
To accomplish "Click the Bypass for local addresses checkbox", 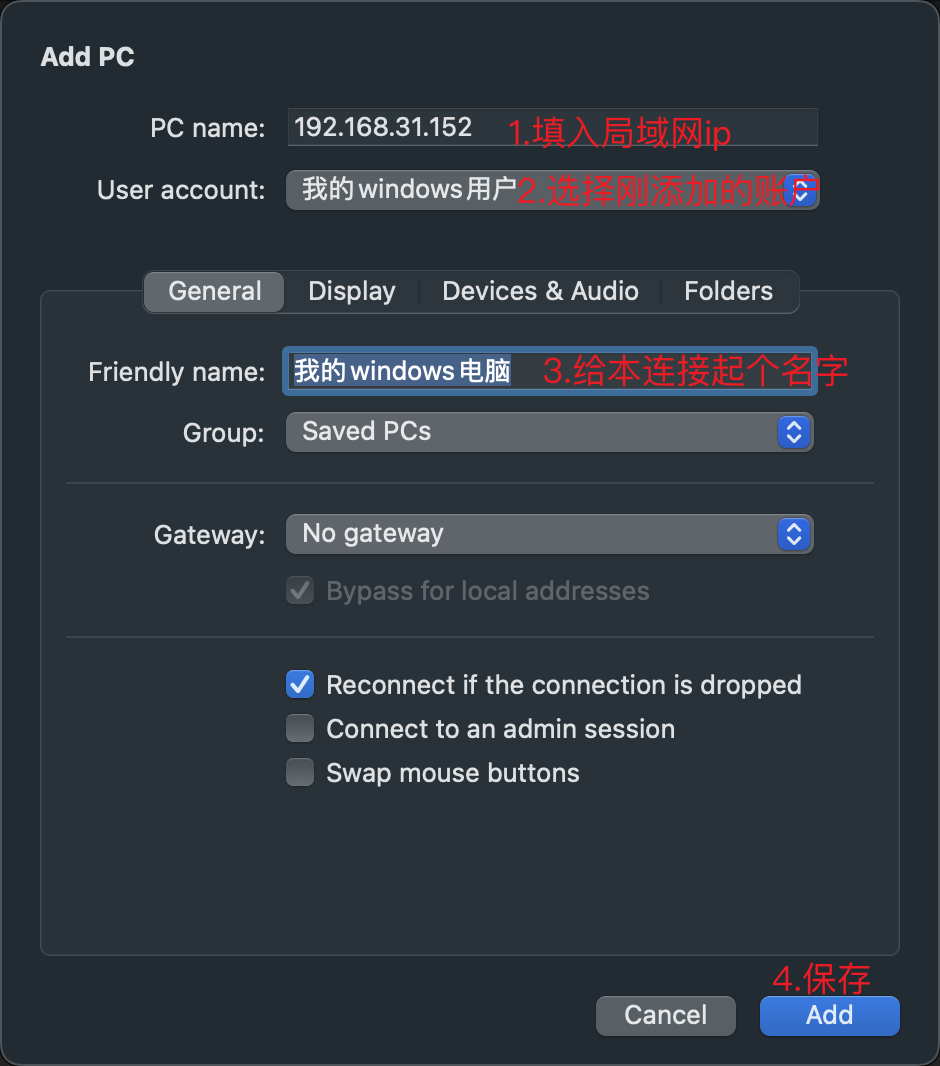I will point(300,591).
